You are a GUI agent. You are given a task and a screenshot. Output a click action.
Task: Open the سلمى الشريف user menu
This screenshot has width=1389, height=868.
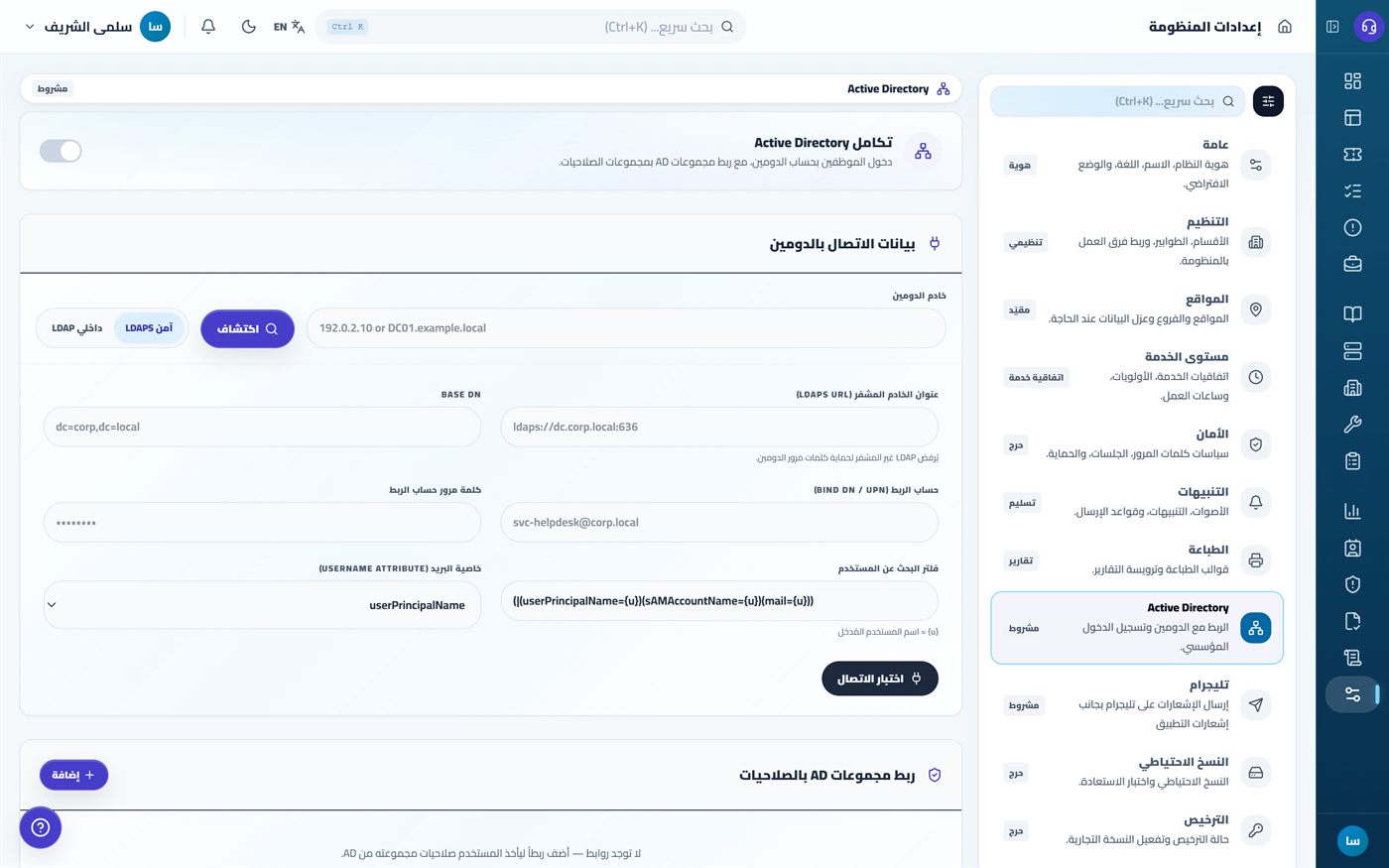click(97, 27)
